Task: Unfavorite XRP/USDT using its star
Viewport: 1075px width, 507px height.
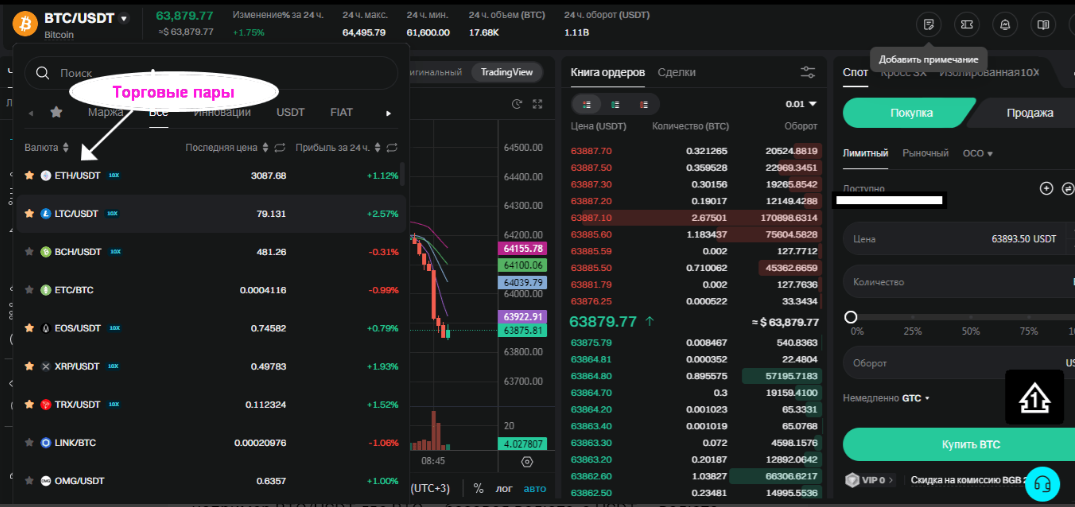Action: pyautogui.click(x=29, y=367)
